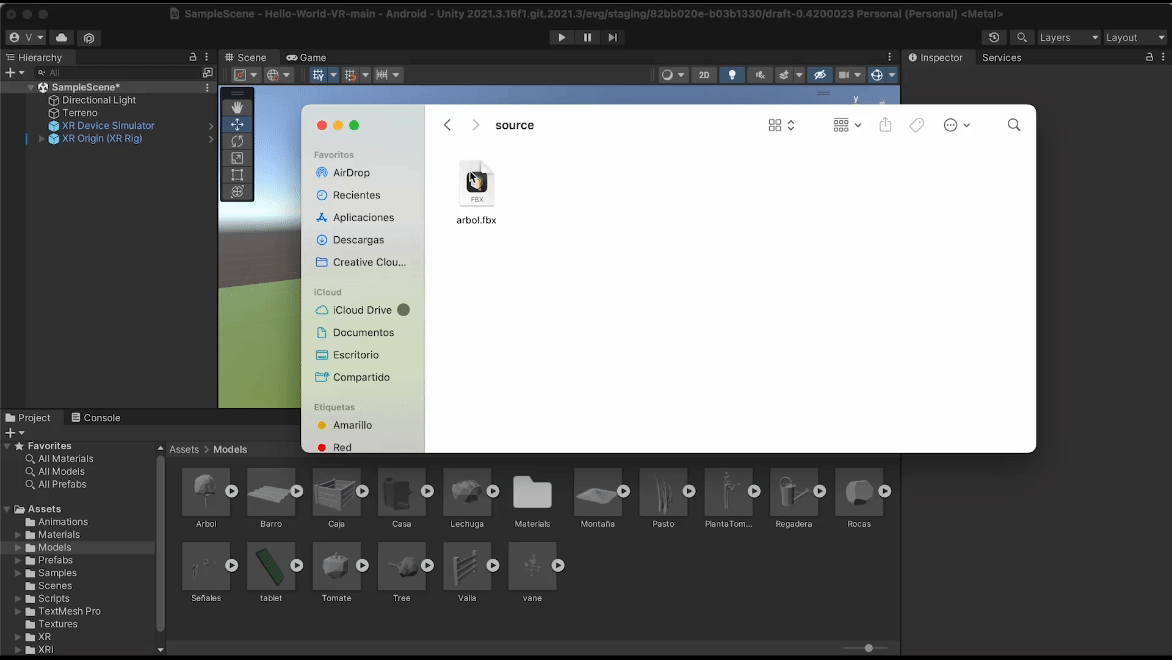Click the Finder share icon
The width and height of the screenshot is (1172, 660).
tap(885, 125)
